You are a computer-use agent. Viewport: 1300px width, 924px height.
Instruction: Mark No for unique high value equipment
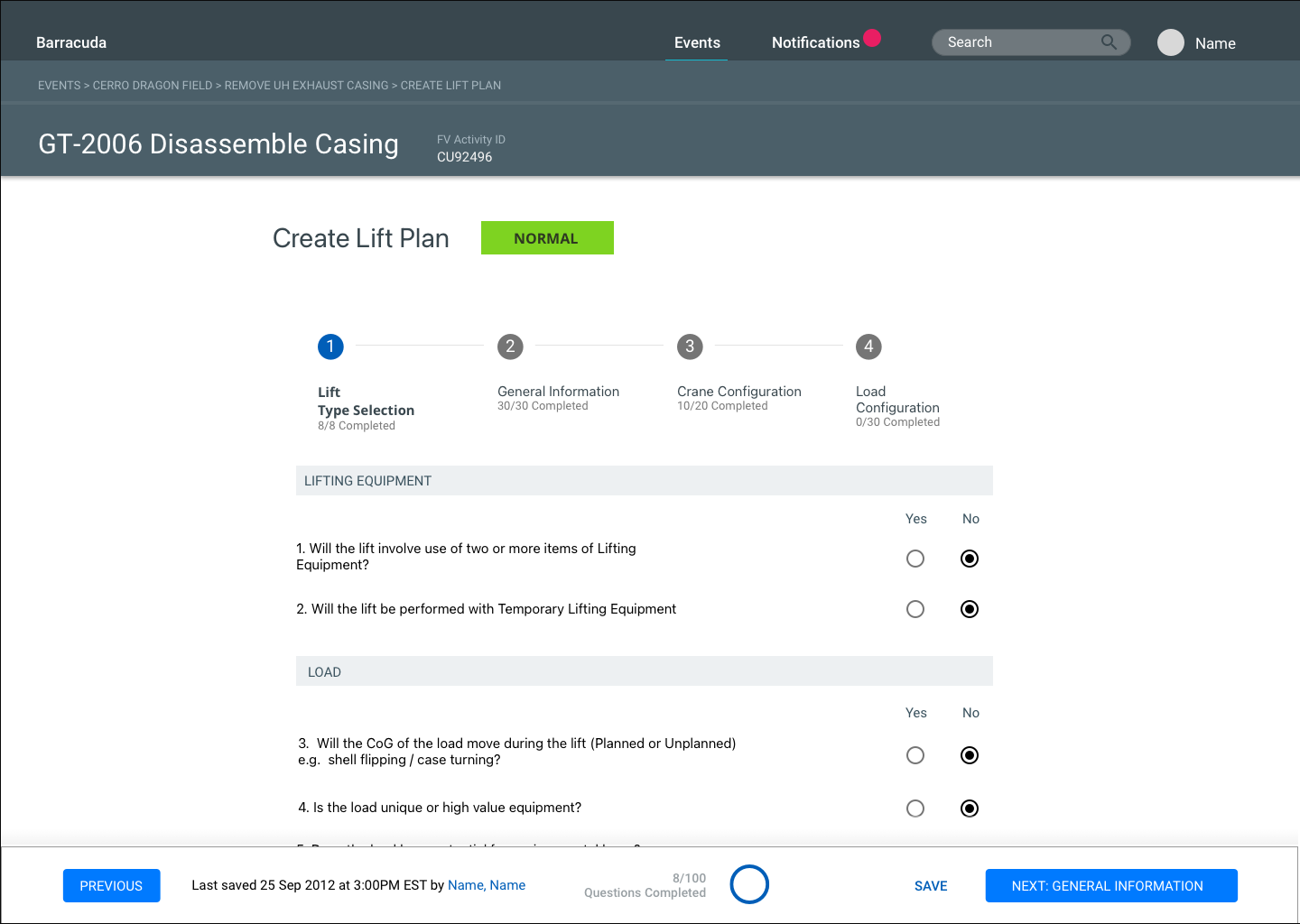pyautogui.click(x=970, y=808)
